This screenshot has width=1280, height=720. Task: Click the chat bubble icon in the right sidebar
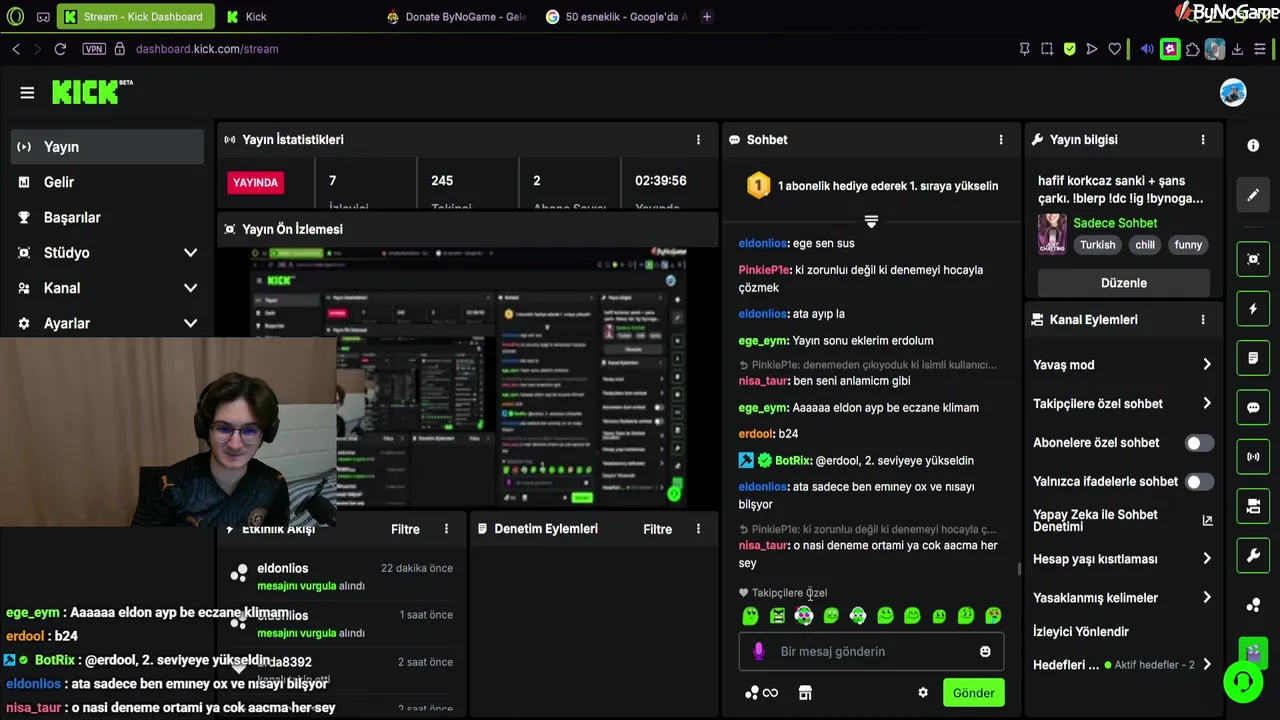coord(1253,408)
